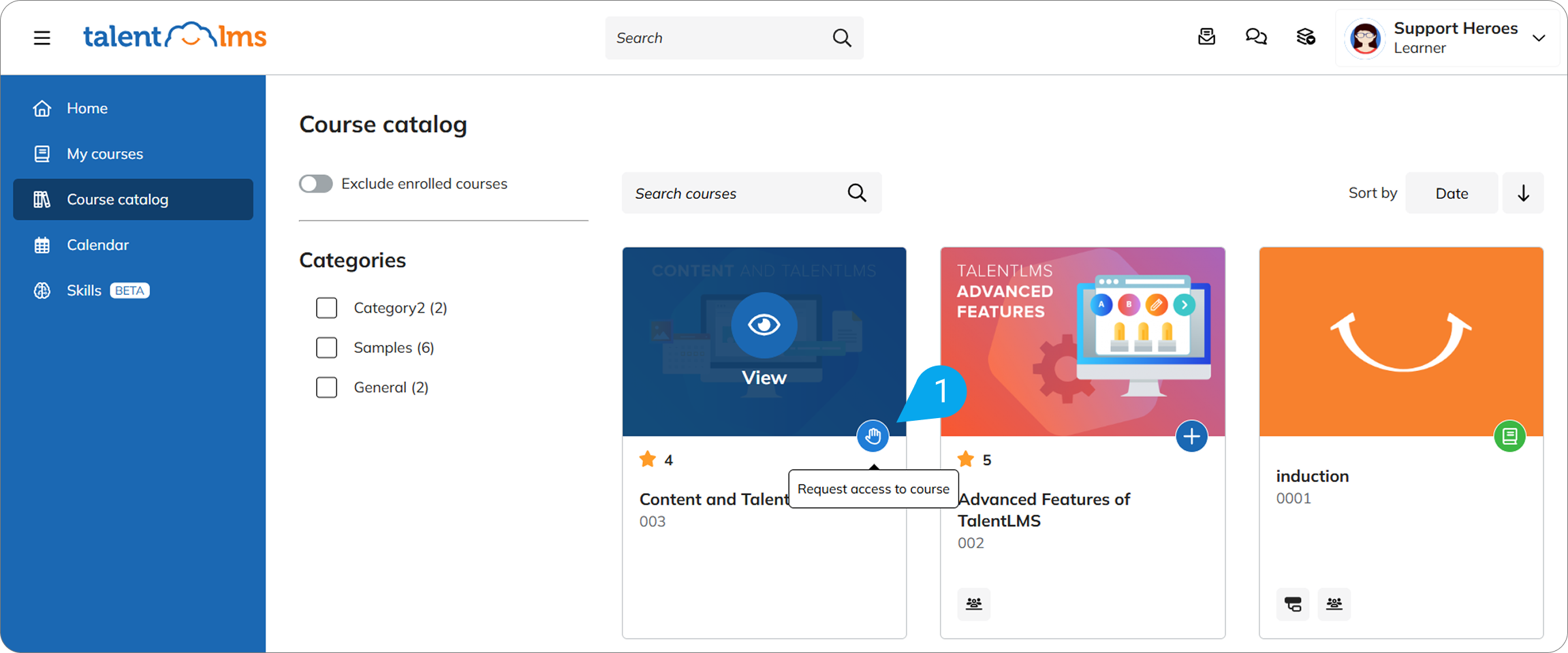Click plus icon on Advanced Features course
This screenshot has height=653, width=1568.
click(x=1191, y=436)
